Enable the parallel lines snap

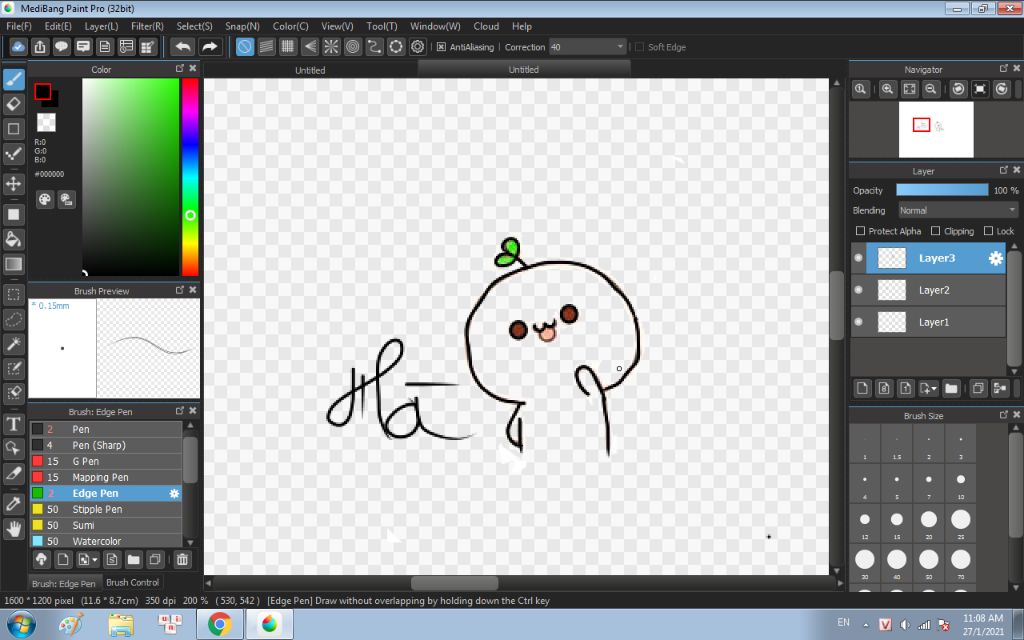[266, 47]
